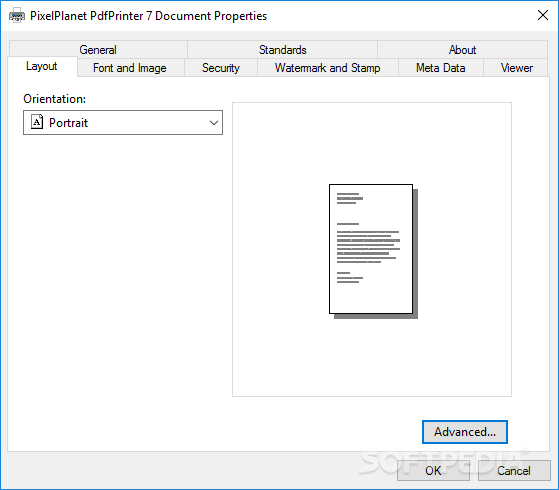The image size is (559, 490).
Task: Switch to the Viewer tab
Action: pos(516,68)
